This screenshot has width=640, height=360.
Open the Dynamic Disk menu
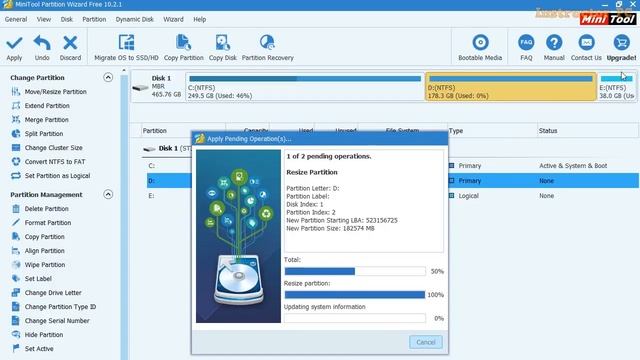pos(134,19)
